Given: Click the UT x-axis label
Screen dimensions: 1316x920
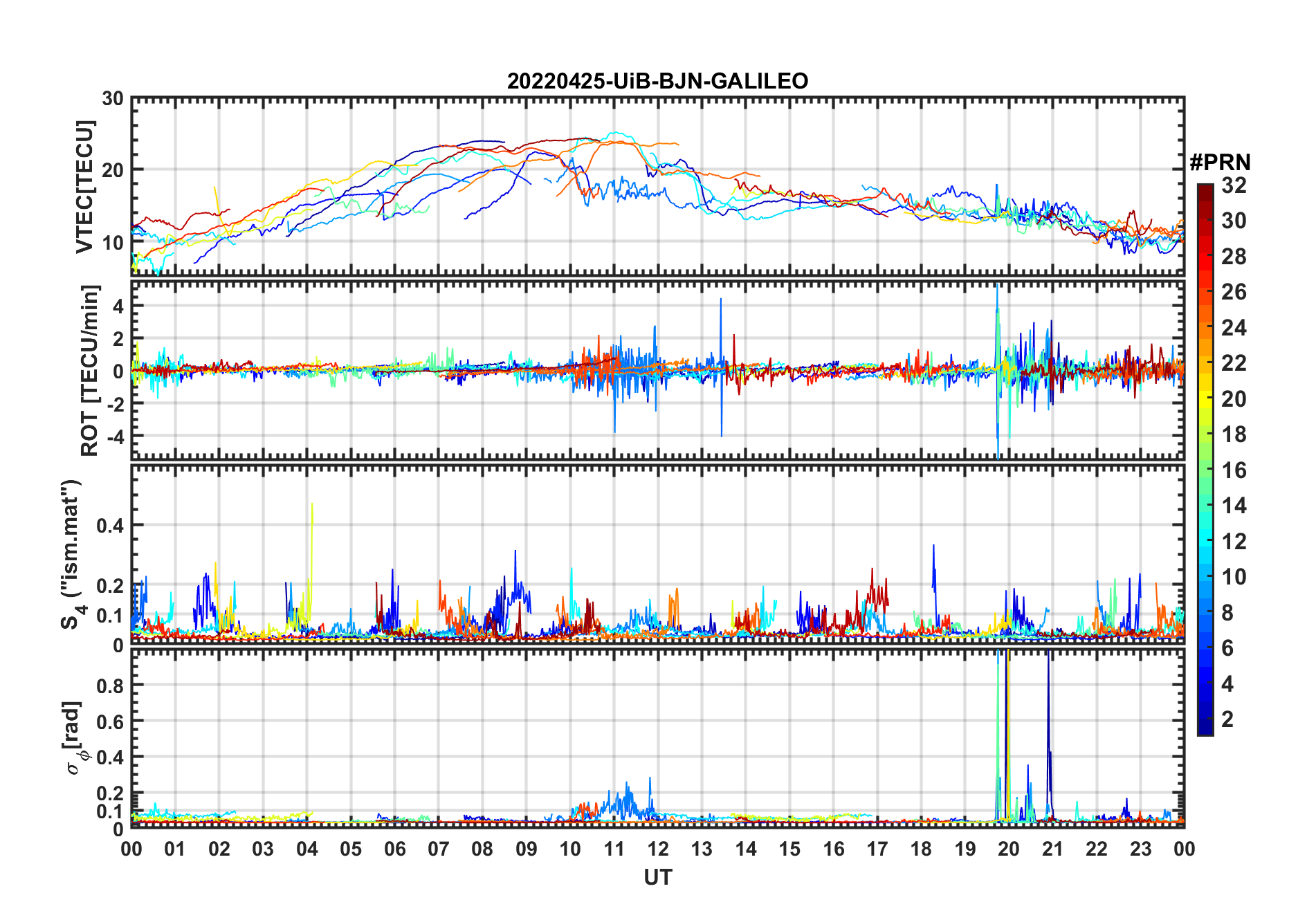Looking at the screenshot, I should pyautogui.click(x=657, y=878).
